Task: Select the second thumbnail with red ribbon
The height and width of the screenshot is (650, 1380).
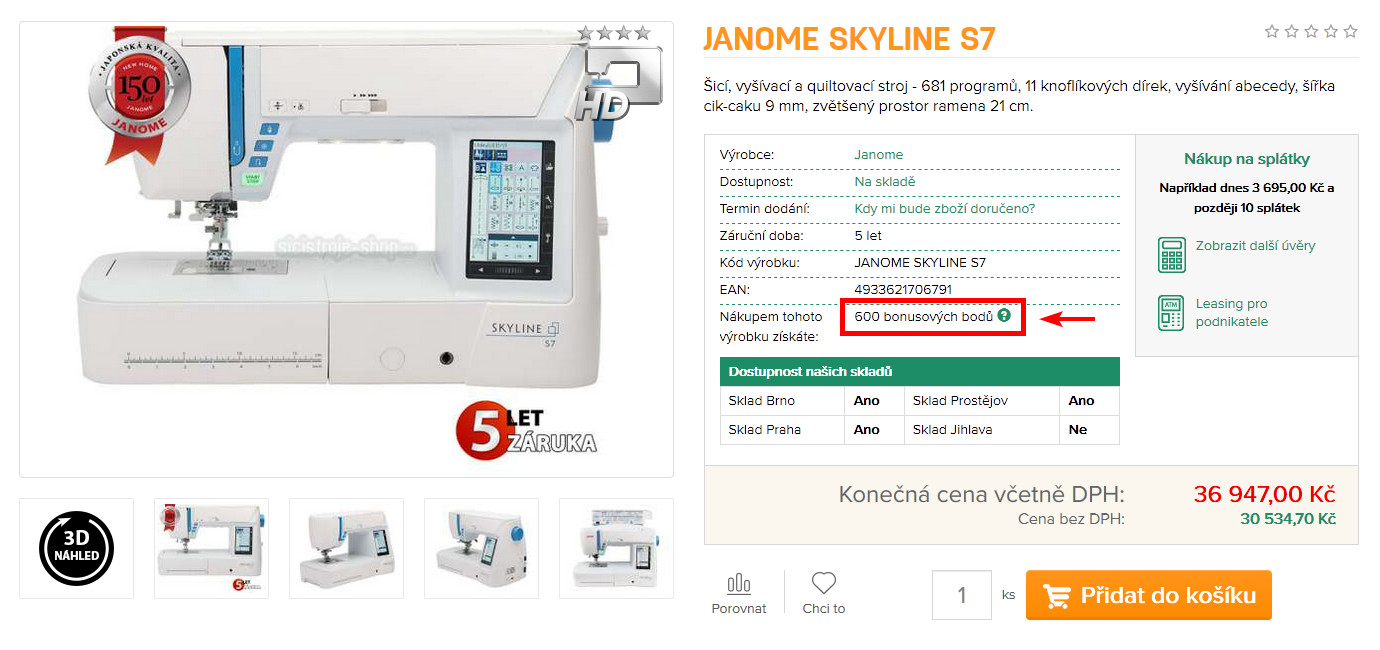Action: point(211,548)
